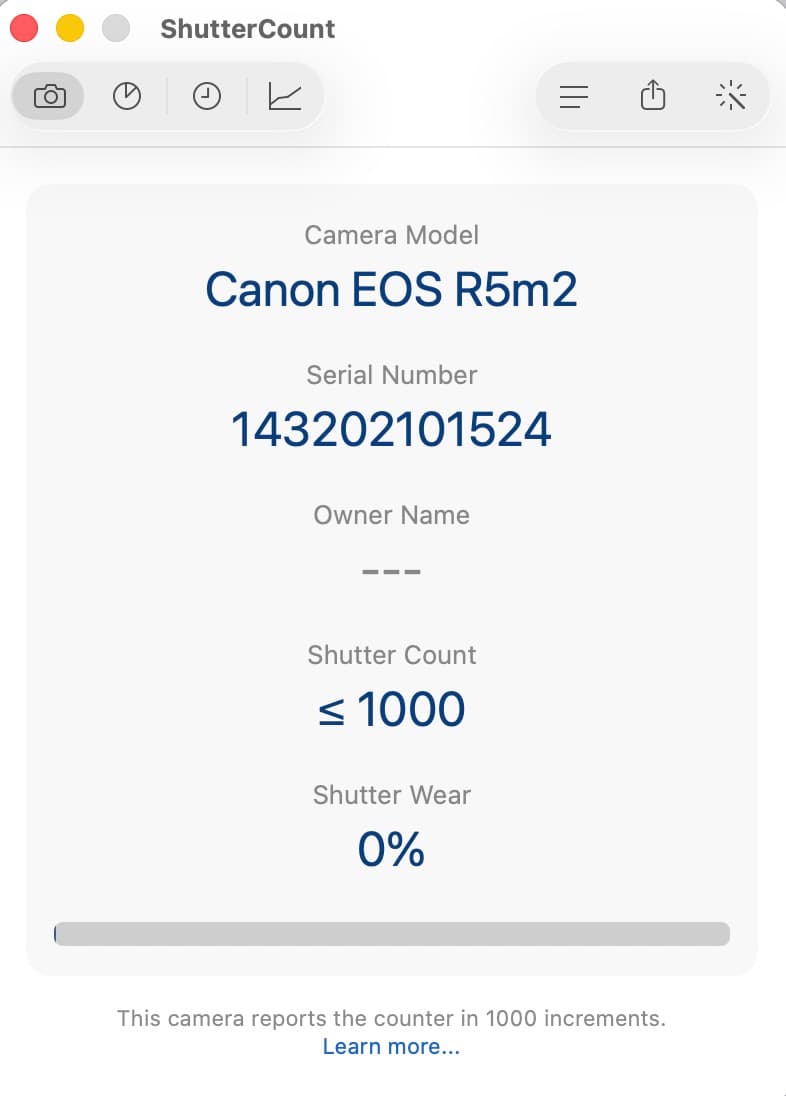Click the sparkle wand toolbar icon

732,96
